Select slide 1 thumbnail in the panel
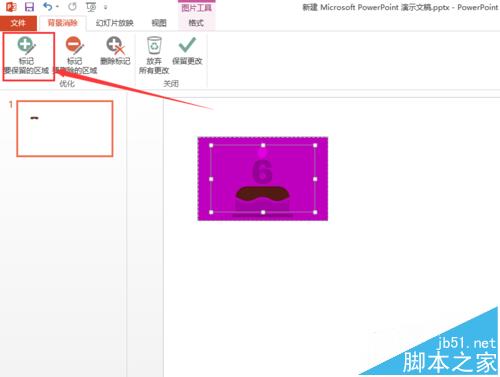The width and height of the screenshot is (500, 377). point(65,129)
